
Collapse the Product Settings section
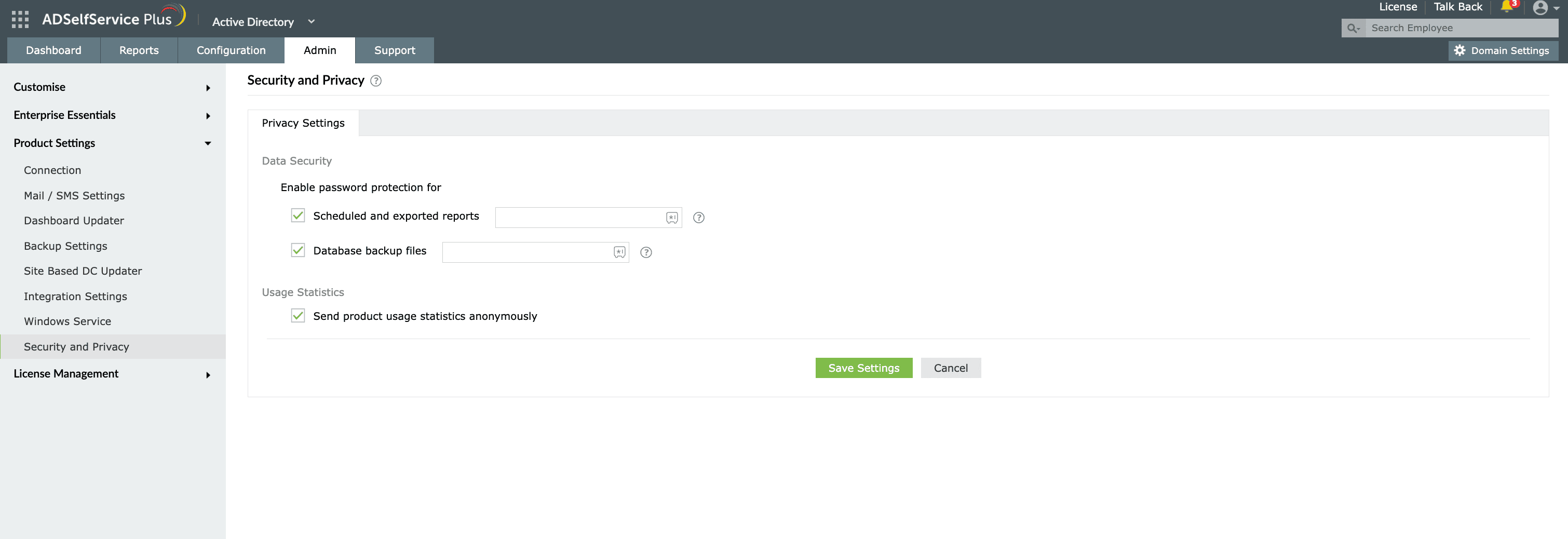pos(113,143)
